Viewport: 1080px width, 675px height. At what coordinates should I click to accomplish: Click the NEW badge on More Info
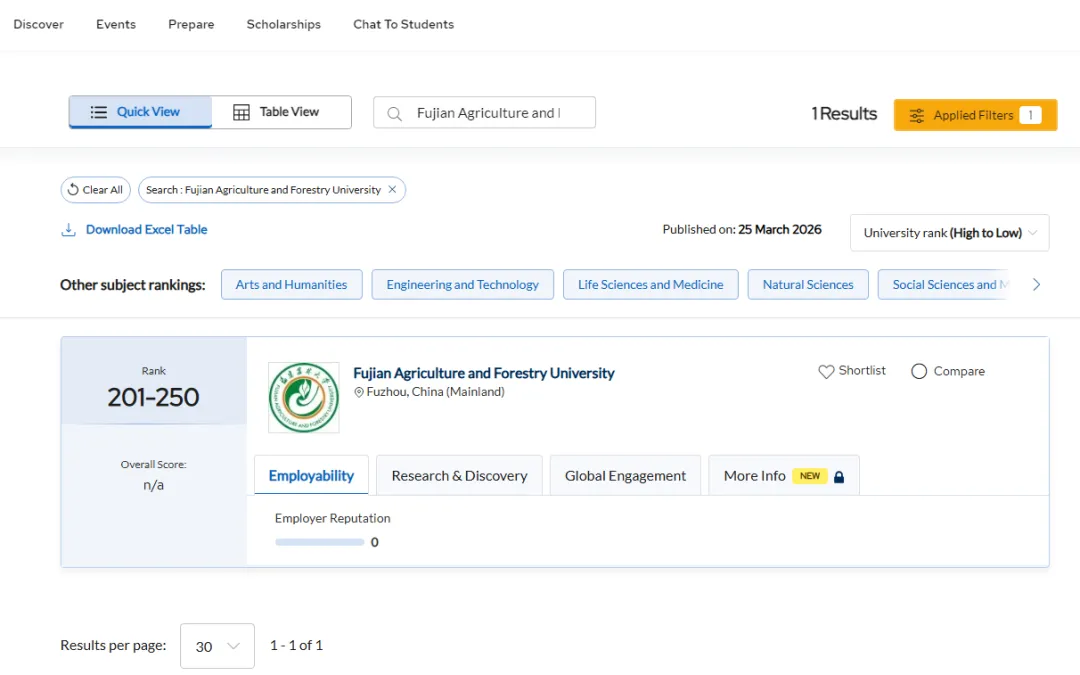click(x=809, y=476)
